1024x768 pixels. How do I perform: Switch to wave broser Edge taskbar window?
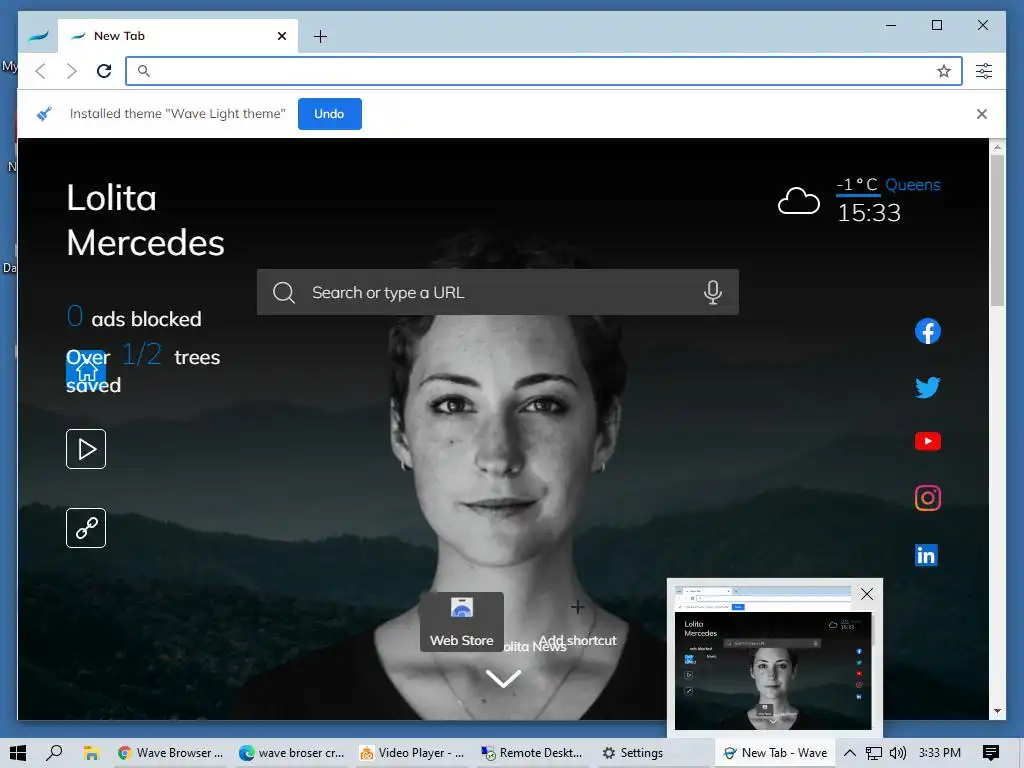click(x=291, y=753)
